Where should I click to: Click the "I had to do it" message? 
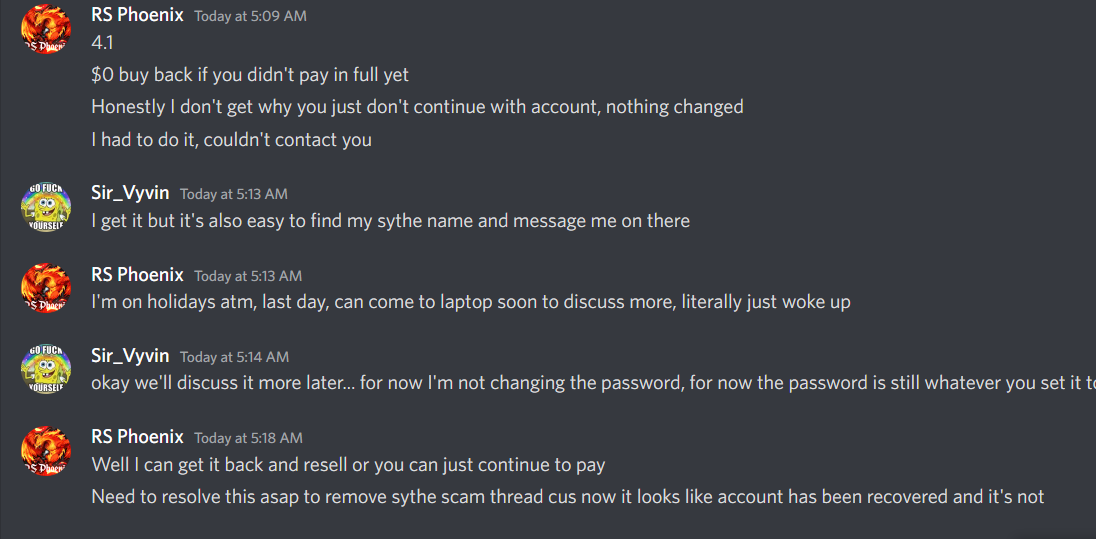231,140
